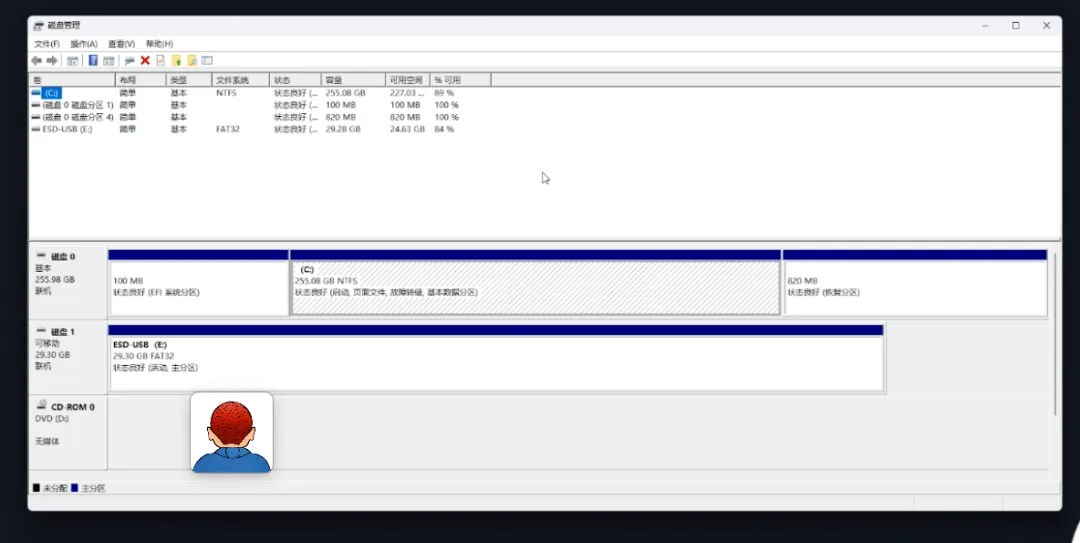Image resolution: width=1080 pixels, height=543 pixels.
Task: Click the folder with magnifier toolbar icon
Action: coord(191,61)
